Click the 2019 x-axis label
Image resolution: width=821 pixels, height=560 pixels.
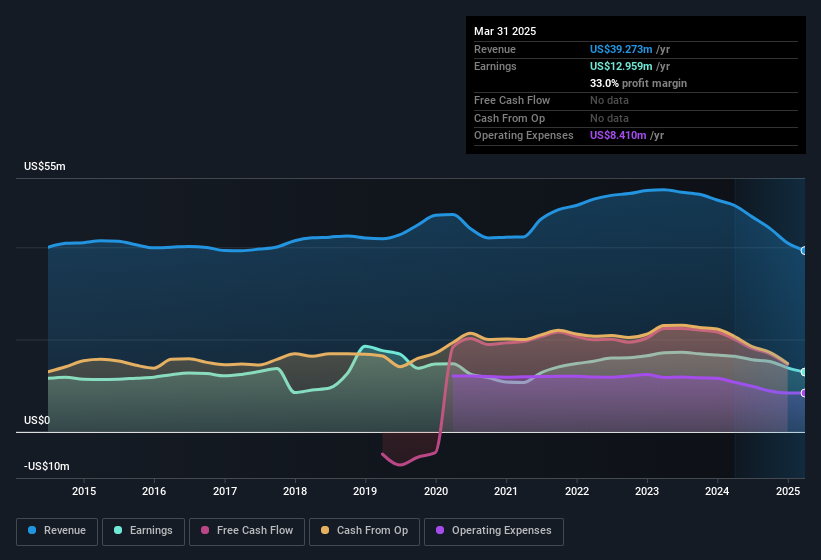[x=365, y=491]
